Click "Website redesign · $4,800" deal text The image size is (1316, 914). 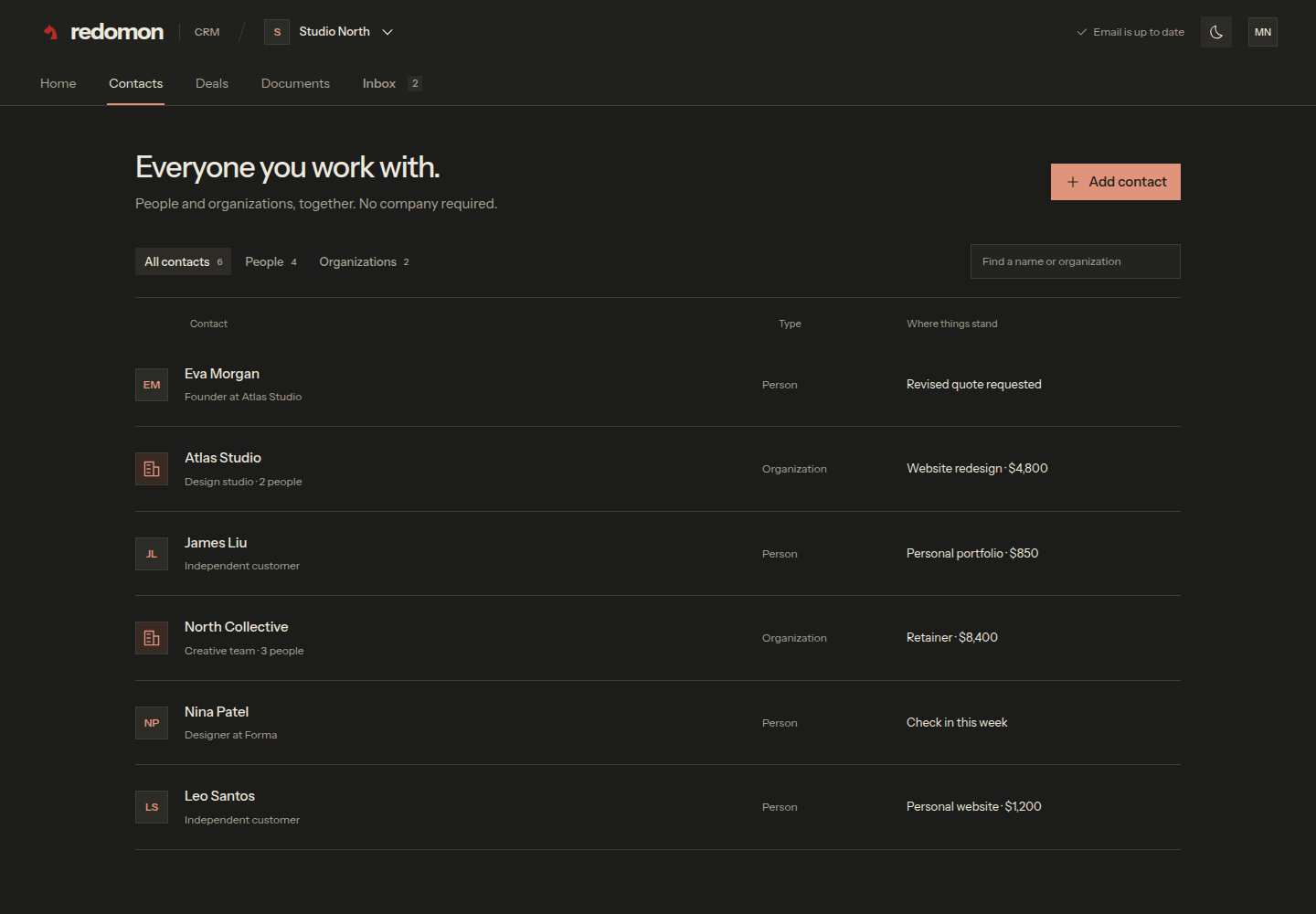[x=977, y=469]
